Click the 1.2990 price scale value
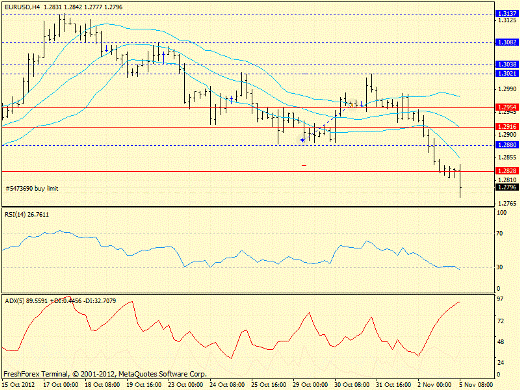Image resolution: width=520 pixels, height=390 pixels. [507, 89]
